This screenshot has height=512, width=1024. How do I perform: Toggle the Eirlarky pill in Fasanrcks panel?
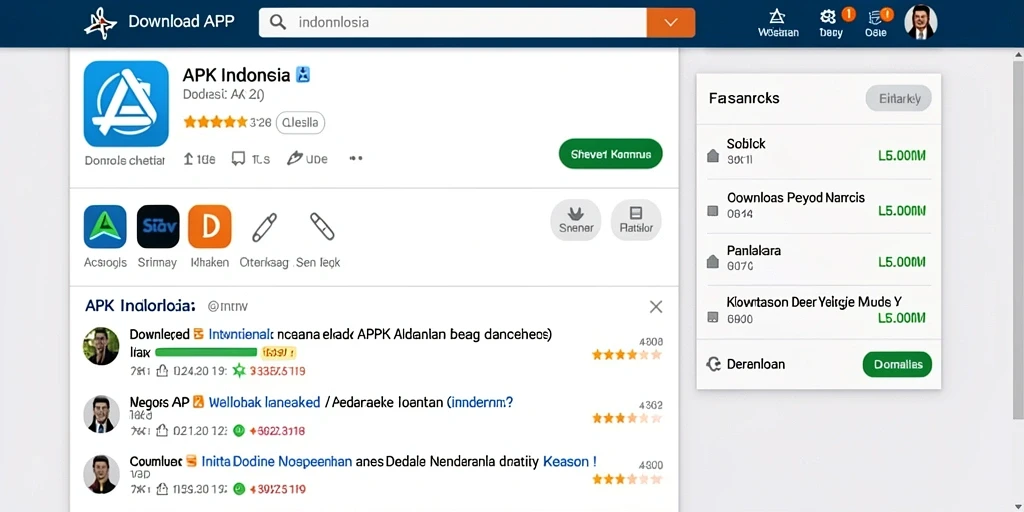(x=899, y=99)
